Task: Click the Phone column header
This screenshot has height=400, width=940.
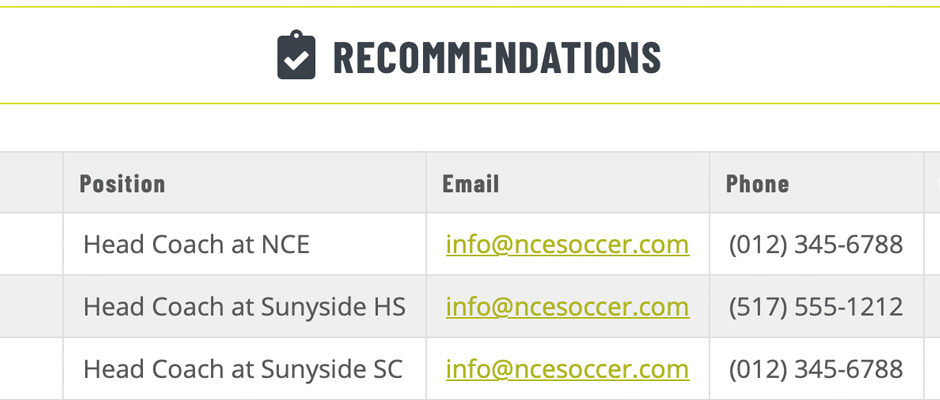Action: click(817, 182)
